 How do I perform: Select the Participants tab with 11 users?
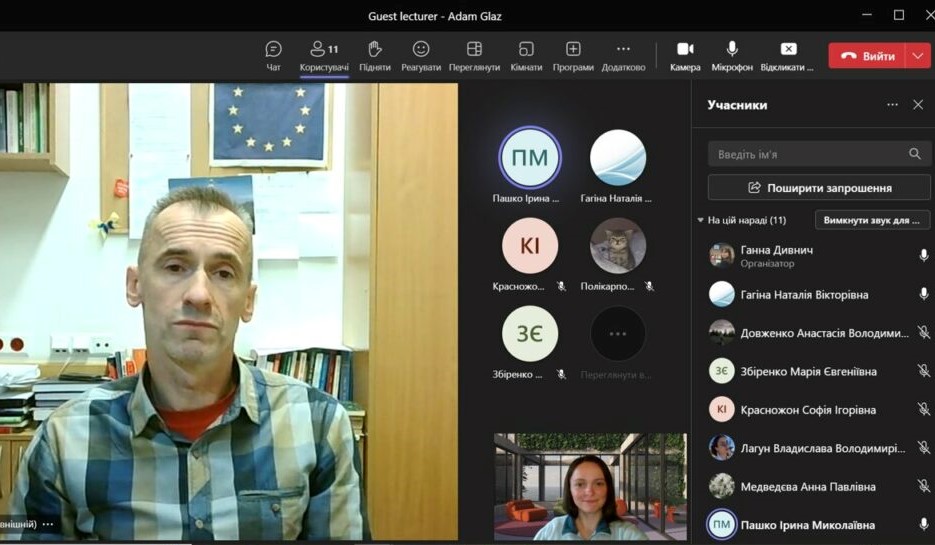click(x=324, y=55)
